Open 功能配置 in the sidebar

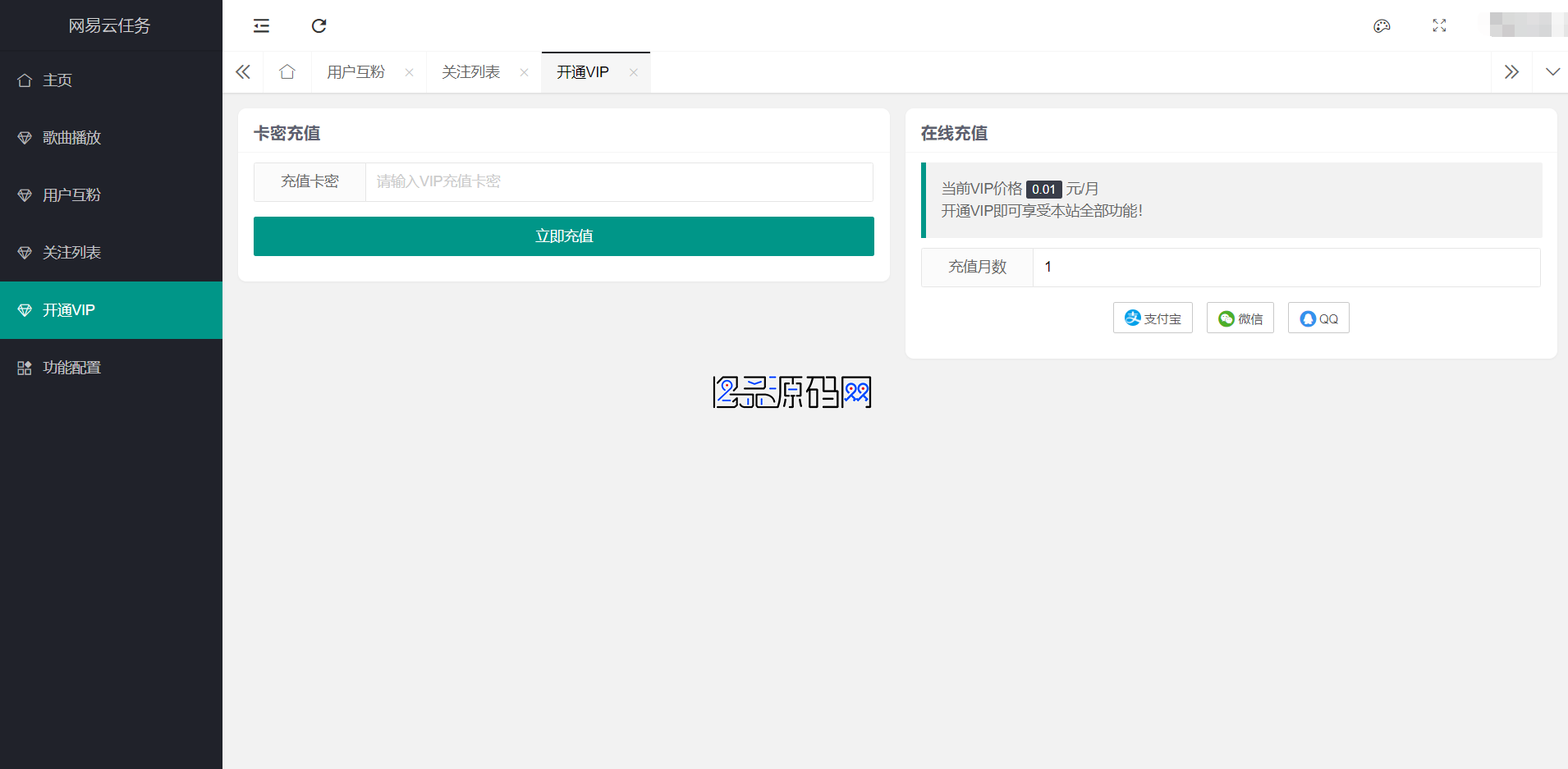tap(111, 368)
